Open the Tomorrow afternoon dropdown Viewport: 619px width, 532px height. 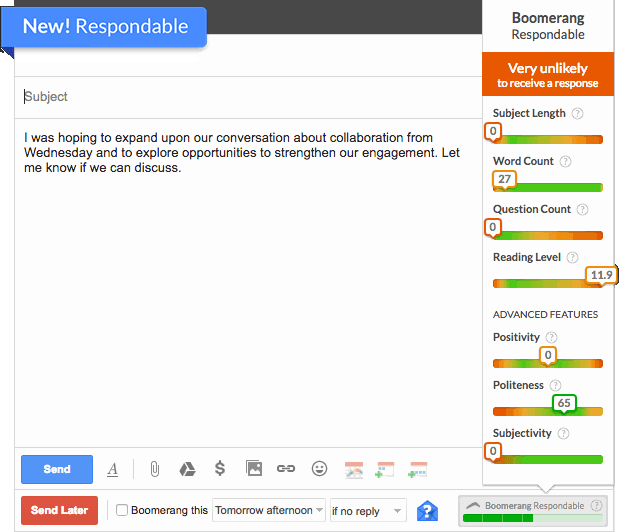(268, 510)
